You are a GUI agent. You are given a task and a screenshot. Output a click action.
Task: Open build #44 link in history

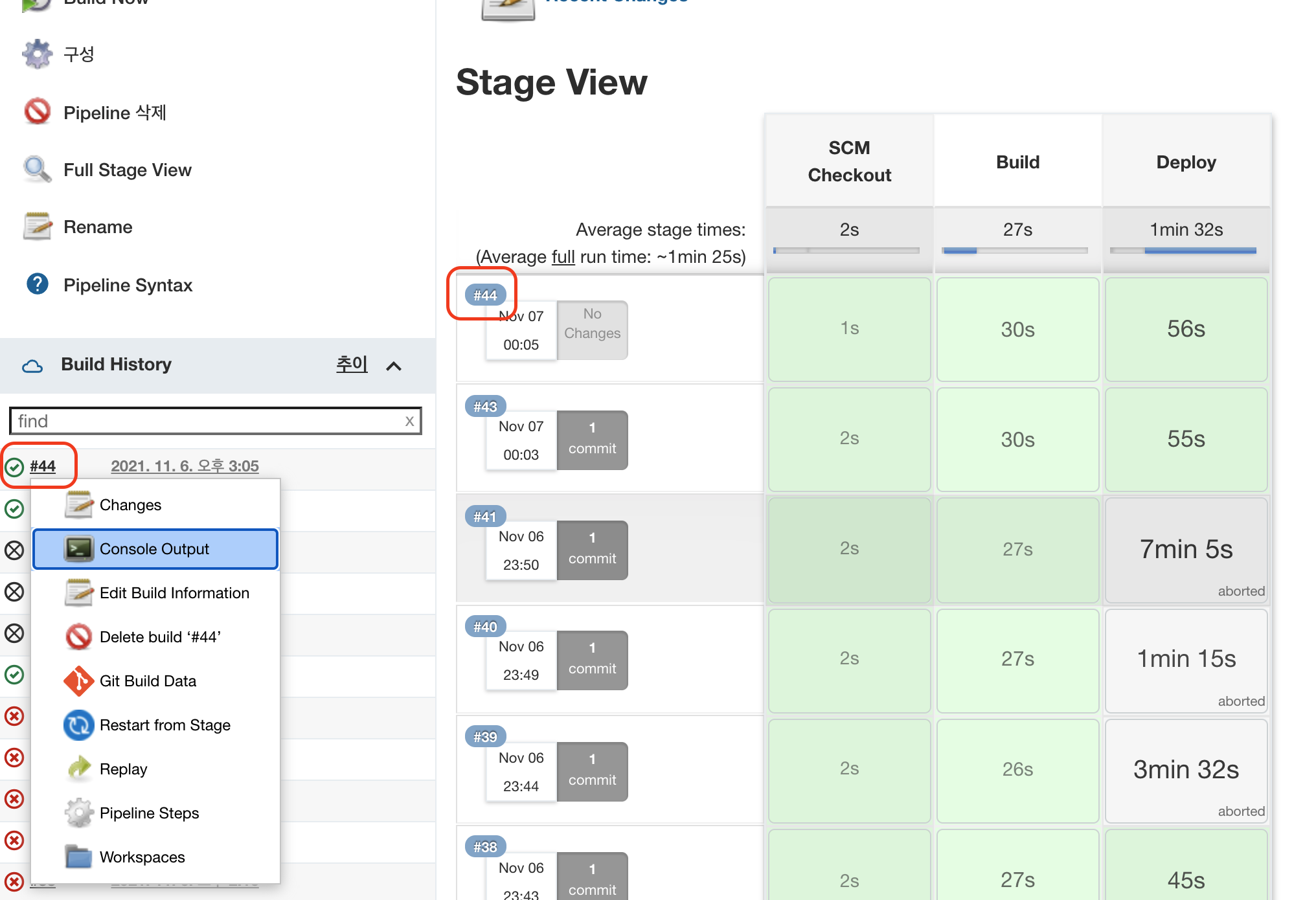[43, 466]
